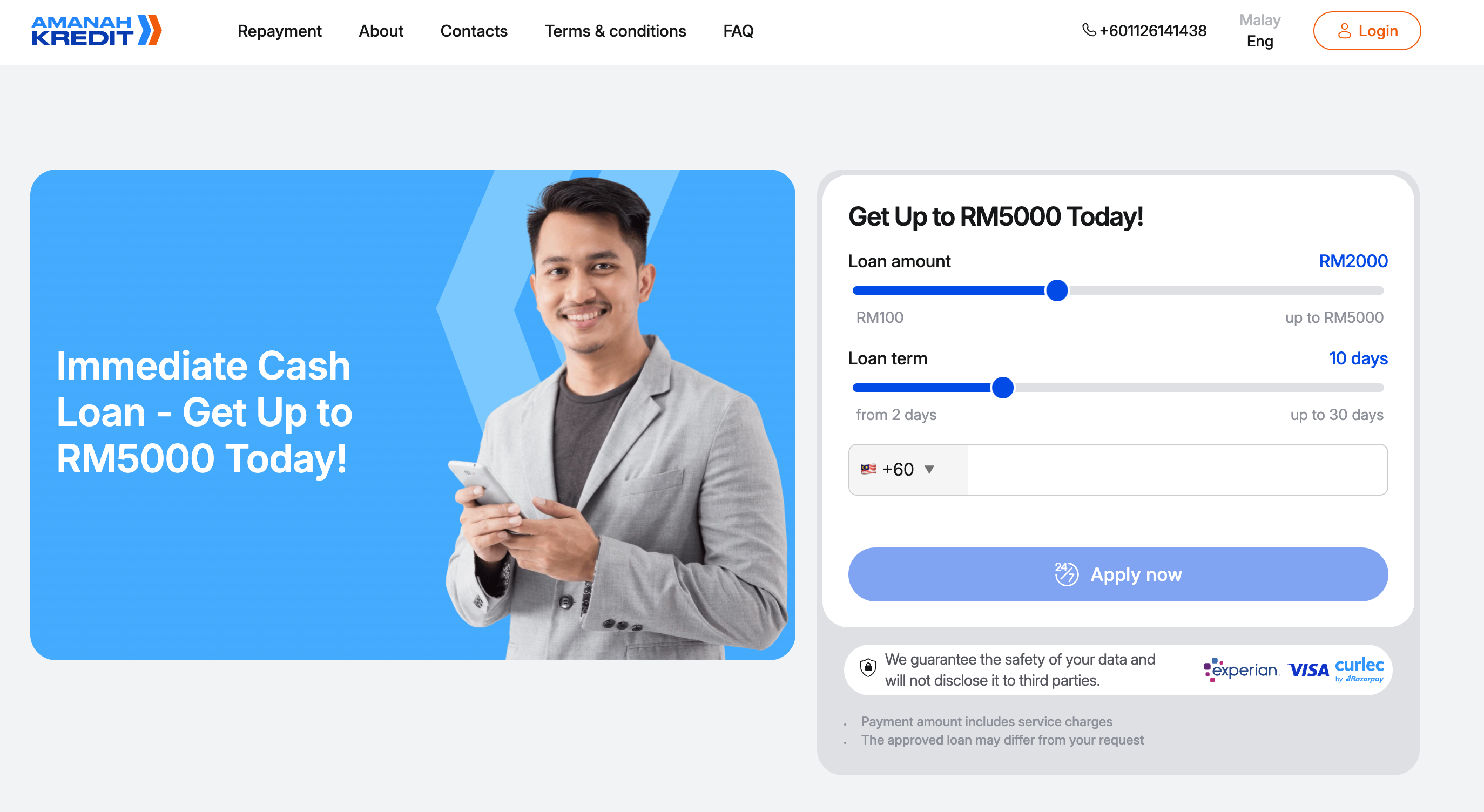Click the Malaysia flag icon

(868, 469)
